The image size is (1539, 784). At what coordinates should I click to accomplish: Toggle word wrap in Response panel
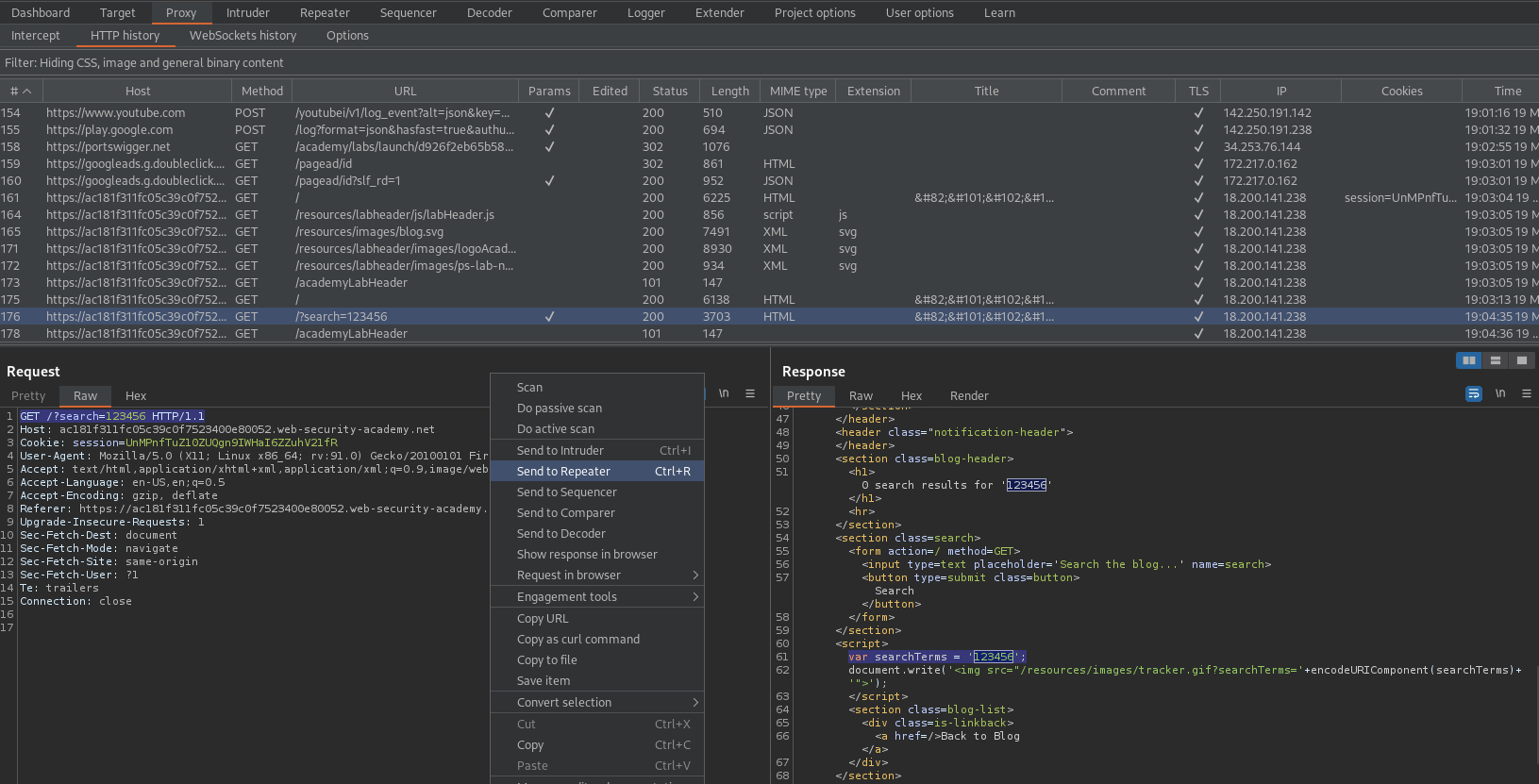click(1474, 393)
